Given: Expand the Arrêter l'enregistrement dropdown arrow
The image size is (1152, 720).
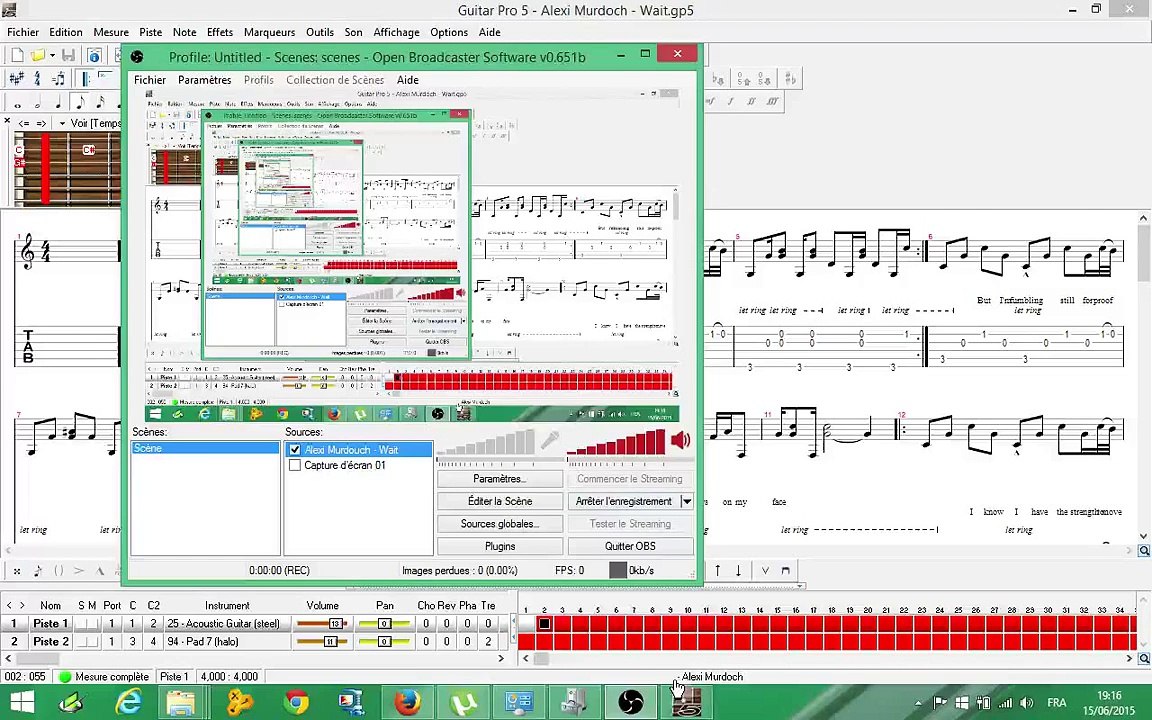Looking at the screenshot, I should pyautogui.click(x=687, y=501).
